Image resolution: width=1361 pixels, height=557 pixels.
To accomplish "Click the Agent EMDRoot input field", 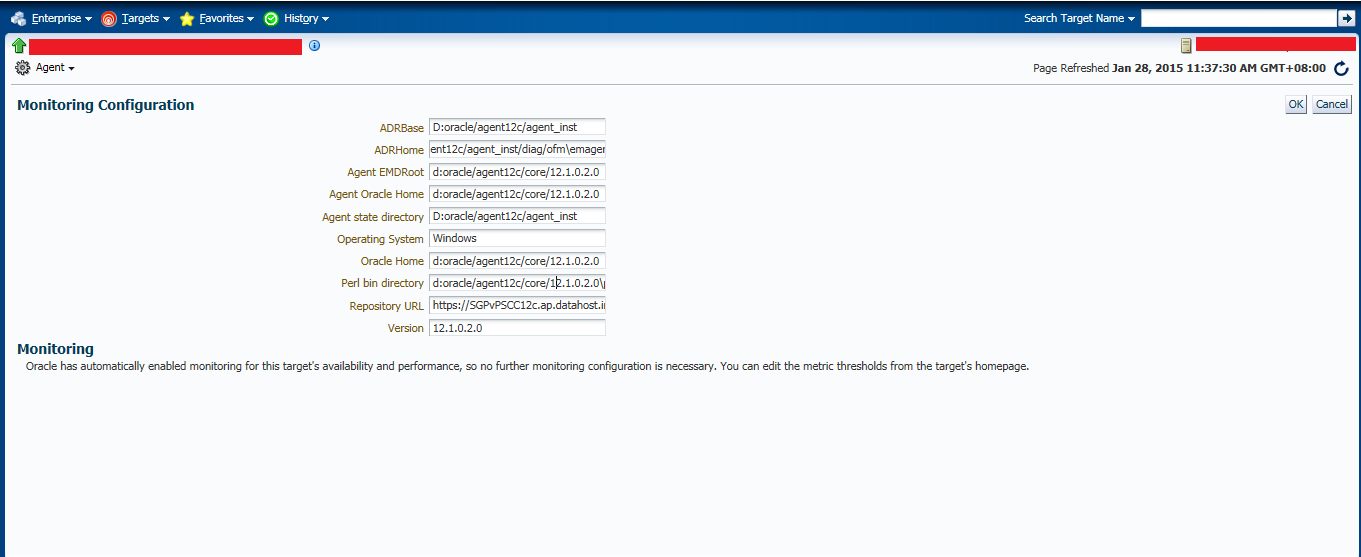I will coord(517,172).
